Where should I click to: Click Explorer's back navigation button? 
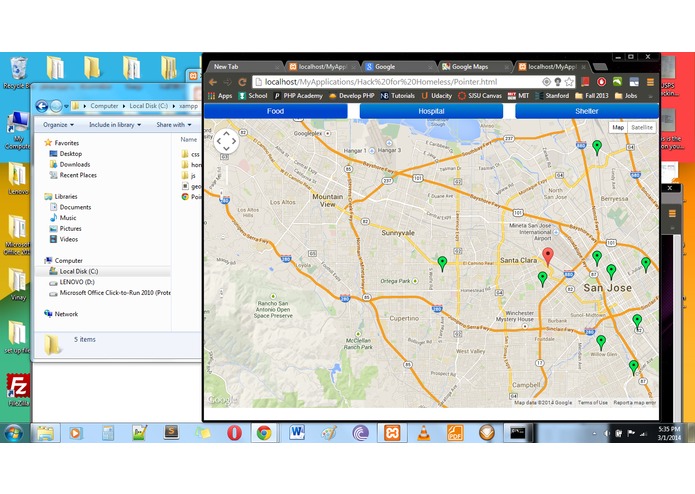[42, 106]
